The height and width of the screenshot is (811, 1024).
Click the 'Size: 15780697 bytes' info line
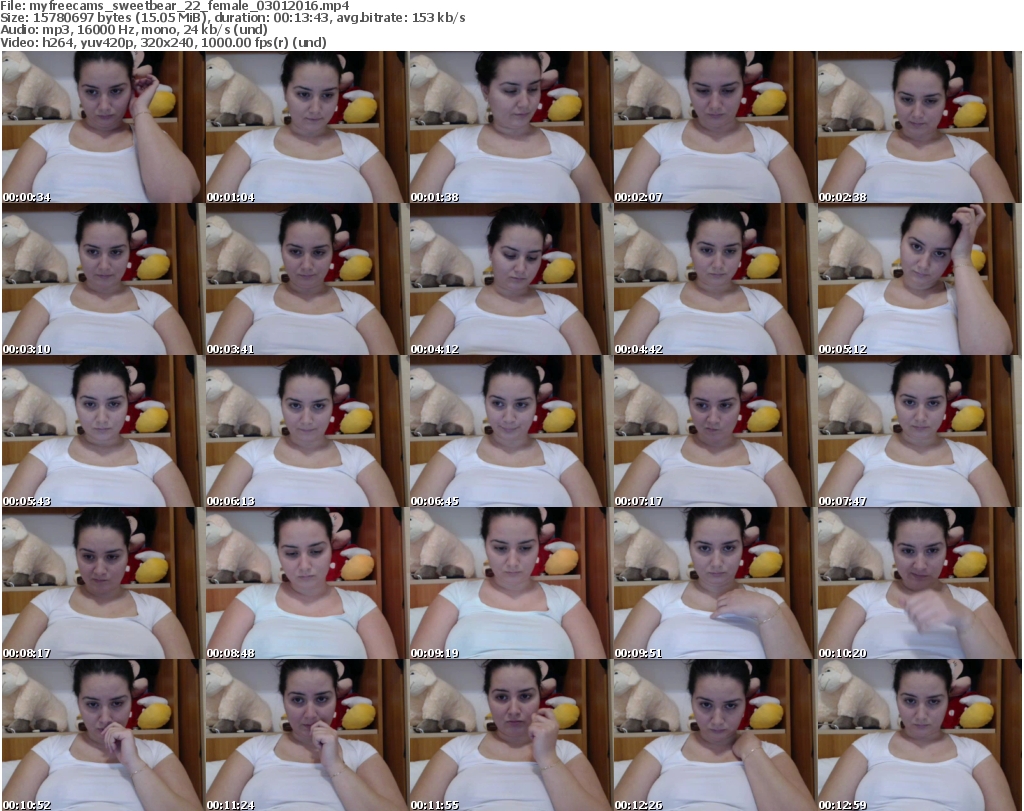click(x=232, y=18)
